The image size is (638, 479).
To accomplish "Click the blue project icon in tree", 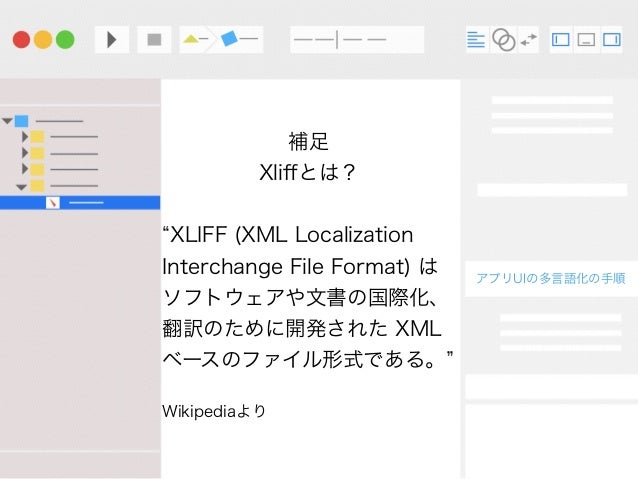I will [x=22, y=121].
